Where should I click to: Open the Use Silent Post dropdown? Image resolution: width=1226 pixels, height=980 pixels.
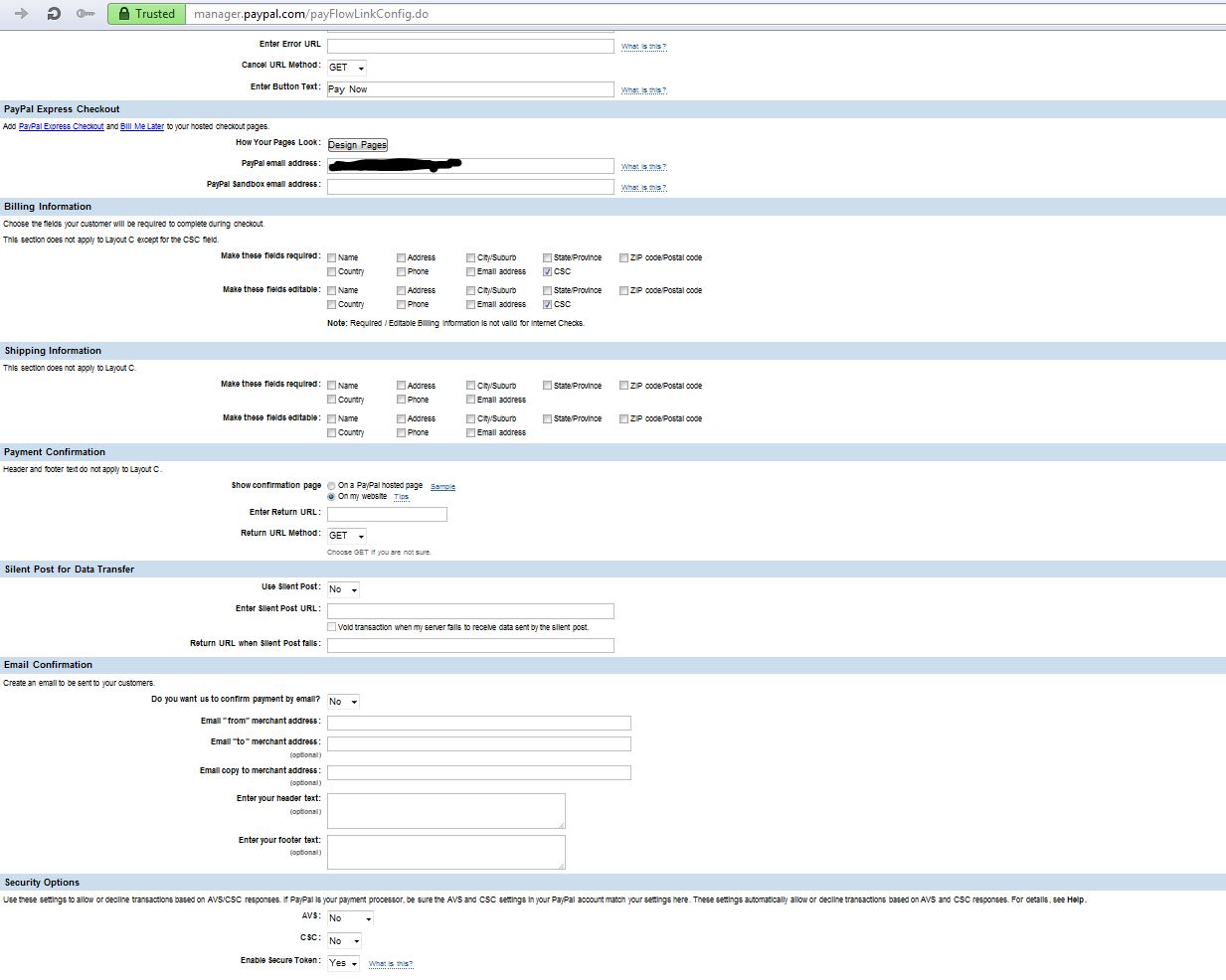(x=343, y=589)
